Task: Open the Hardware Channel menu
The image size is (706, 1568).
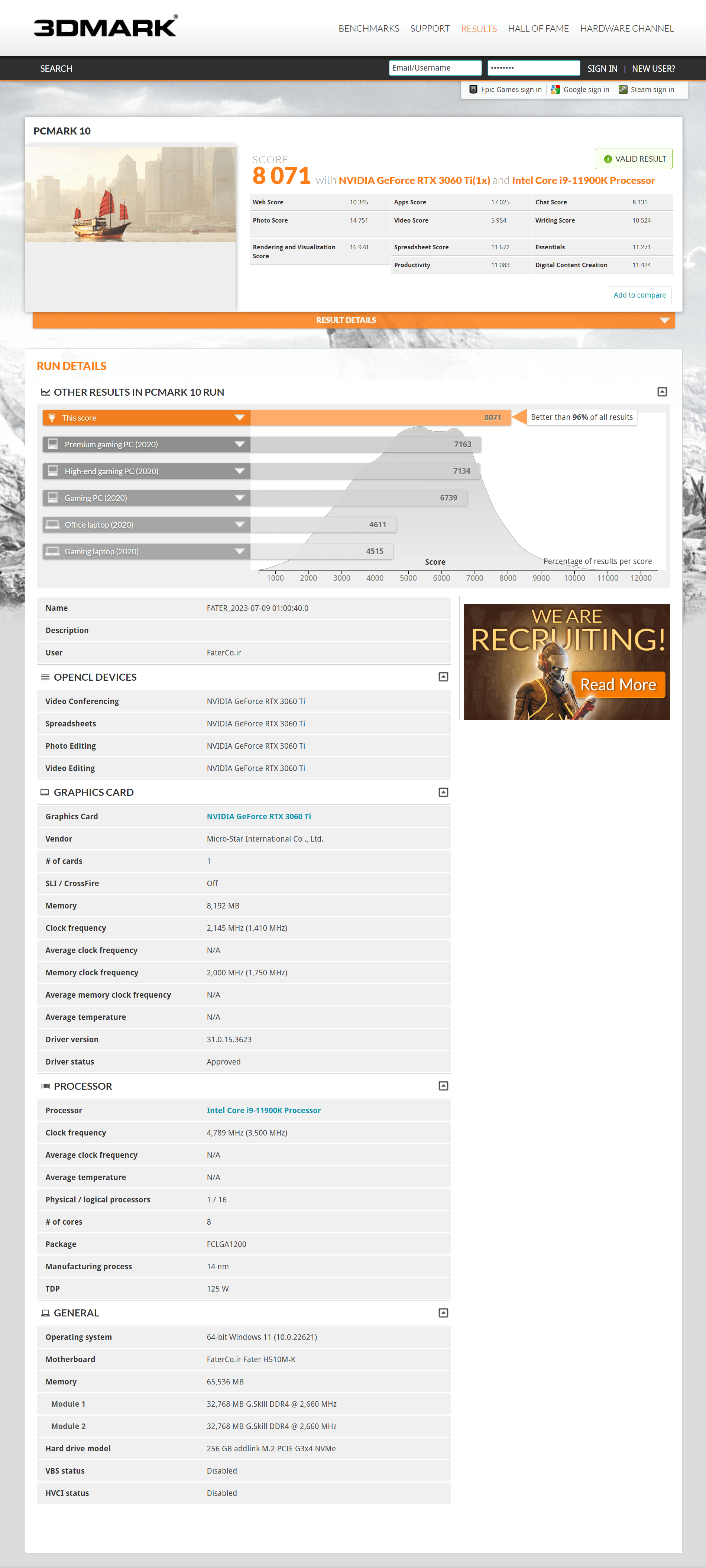Action: coord(627,29)
